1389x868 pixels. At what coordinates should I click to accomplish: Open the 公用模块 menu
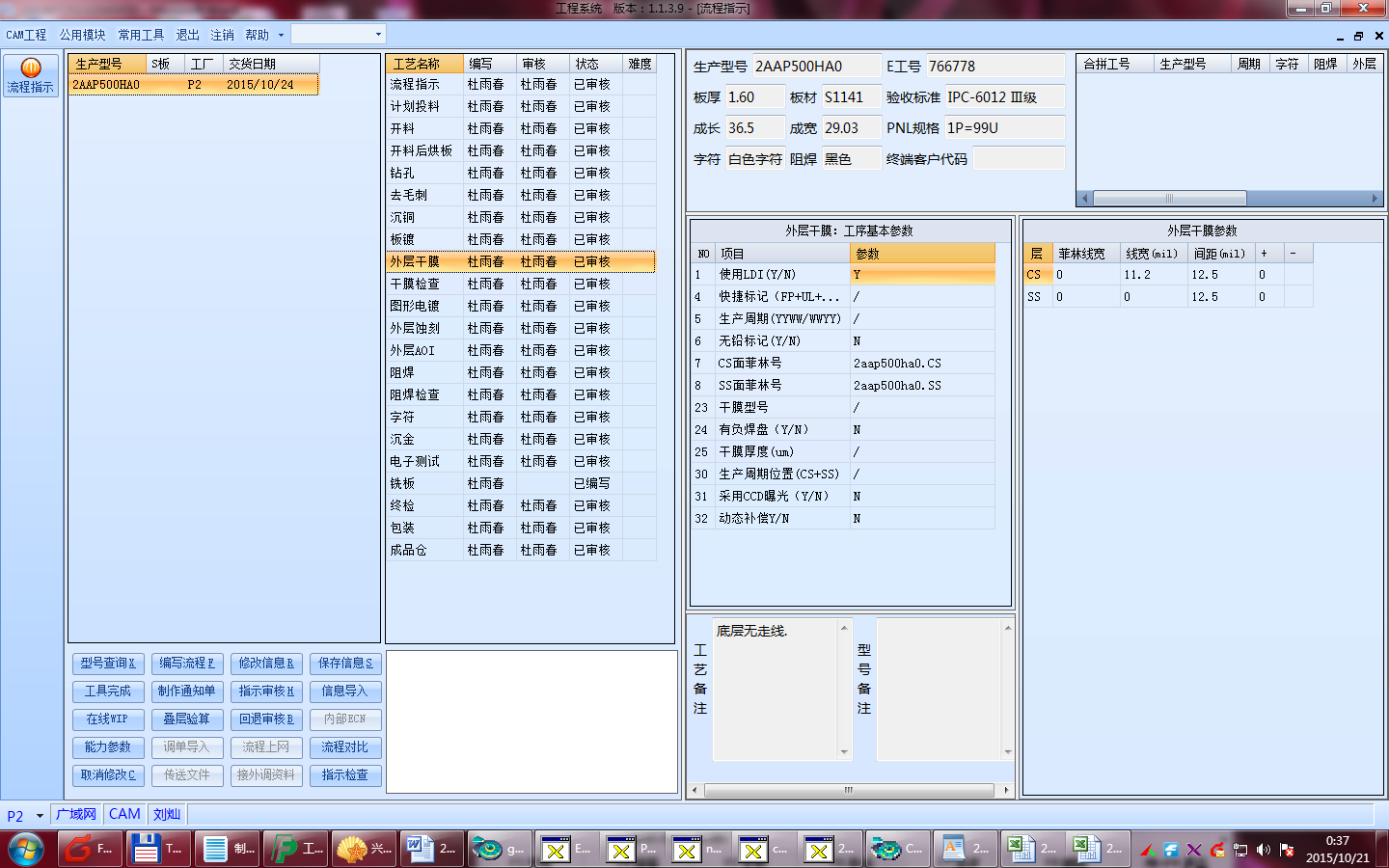82,35
